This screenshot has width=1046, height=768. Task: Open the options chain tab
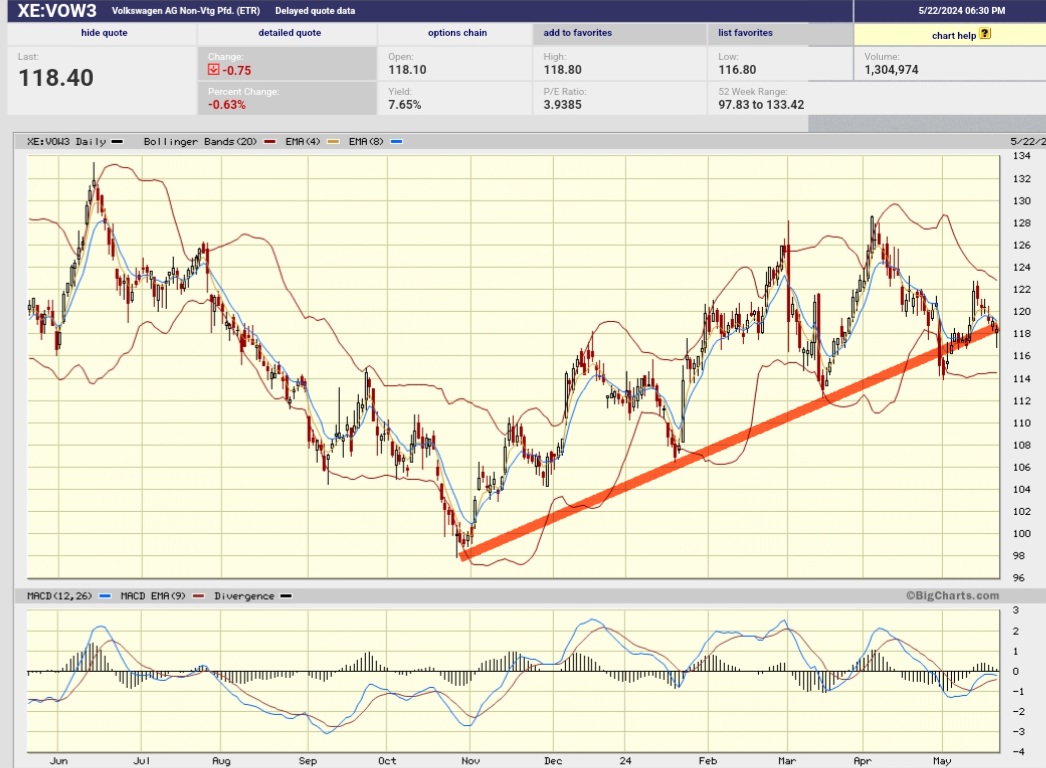click(456, 33)
